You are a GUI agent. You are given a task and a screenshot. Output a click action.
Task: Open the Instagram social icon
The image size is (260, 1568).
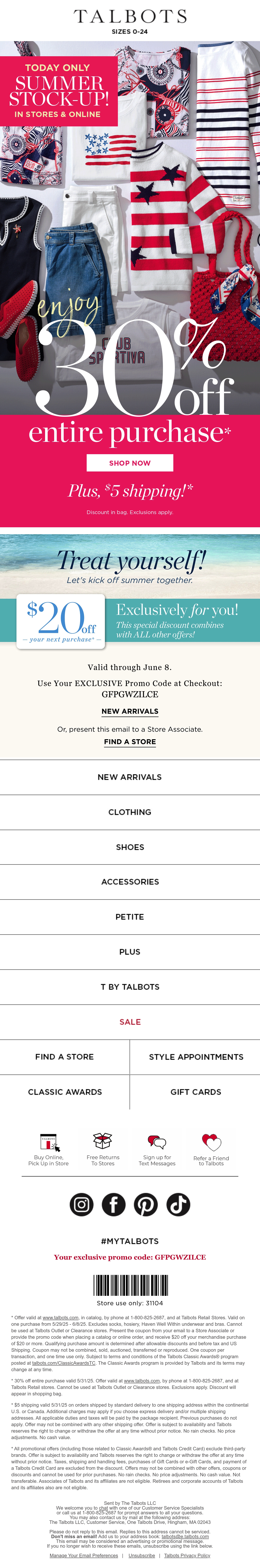81,1204
